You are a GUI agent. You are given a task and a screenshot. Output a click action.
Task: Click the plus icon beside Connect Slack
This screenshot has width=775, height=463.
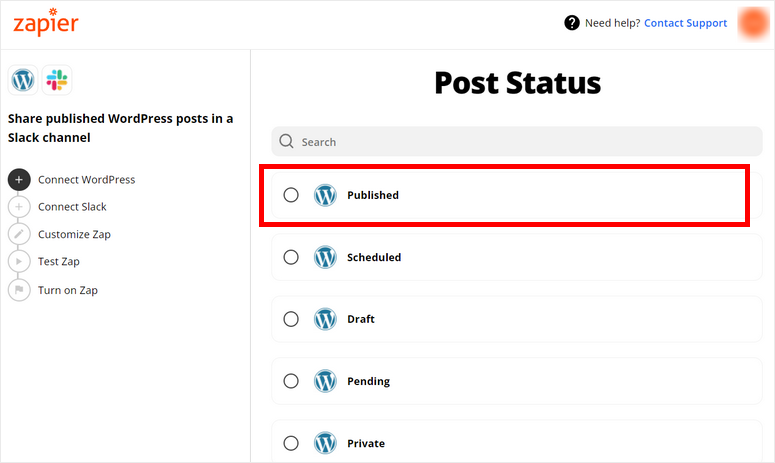click(19, 207)
